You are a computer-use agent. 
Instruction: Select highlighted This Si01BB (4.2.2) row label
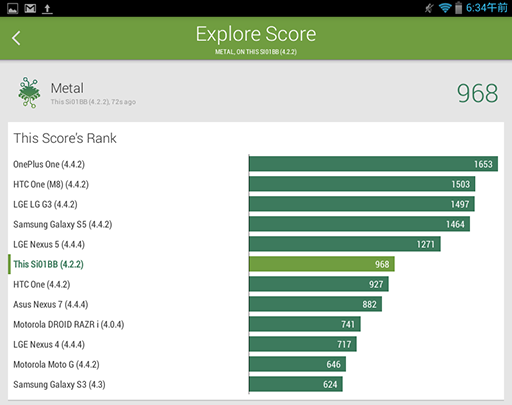click(49, 264)
